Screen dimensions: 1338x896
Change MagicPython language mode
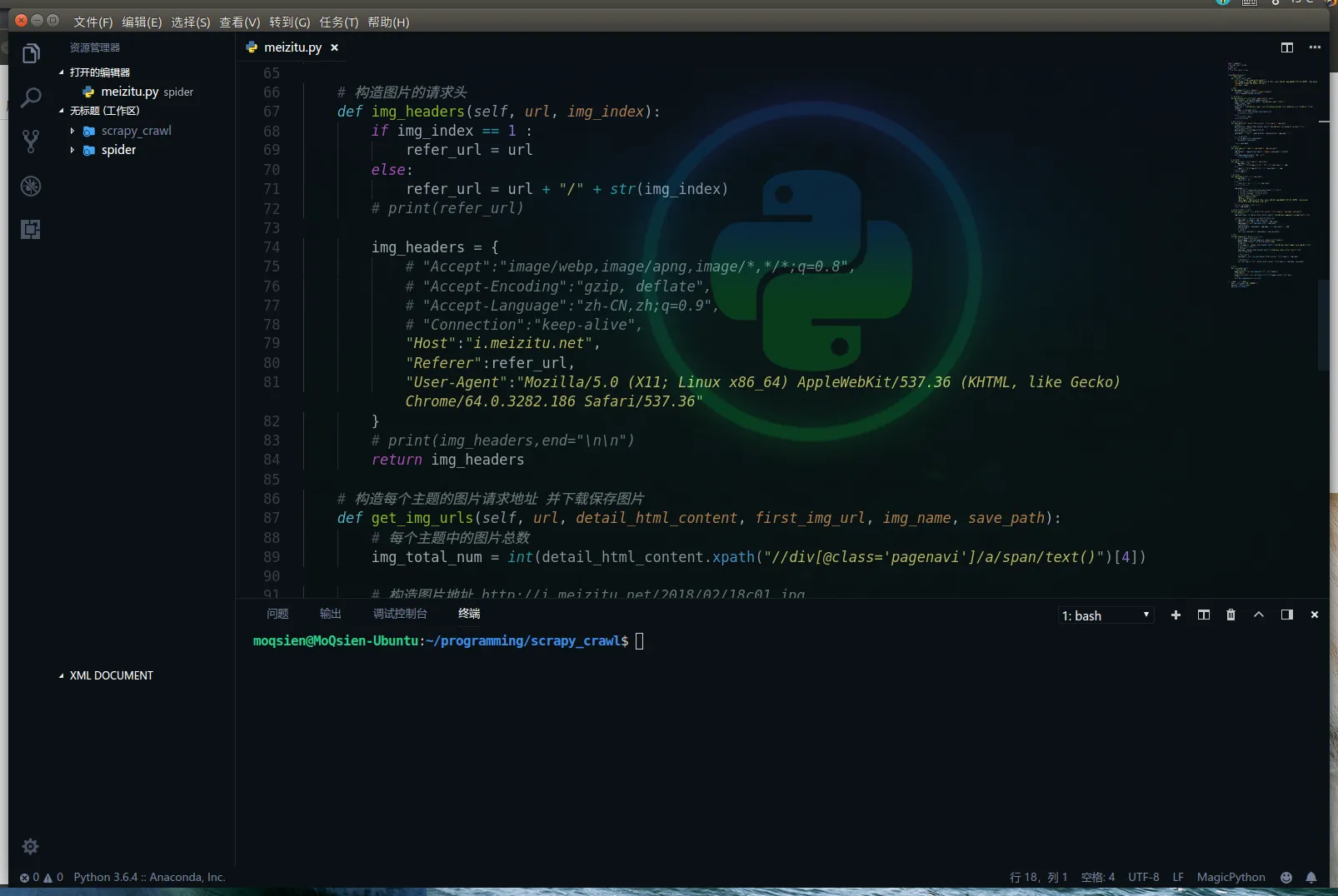click(x=1231, y=877)
